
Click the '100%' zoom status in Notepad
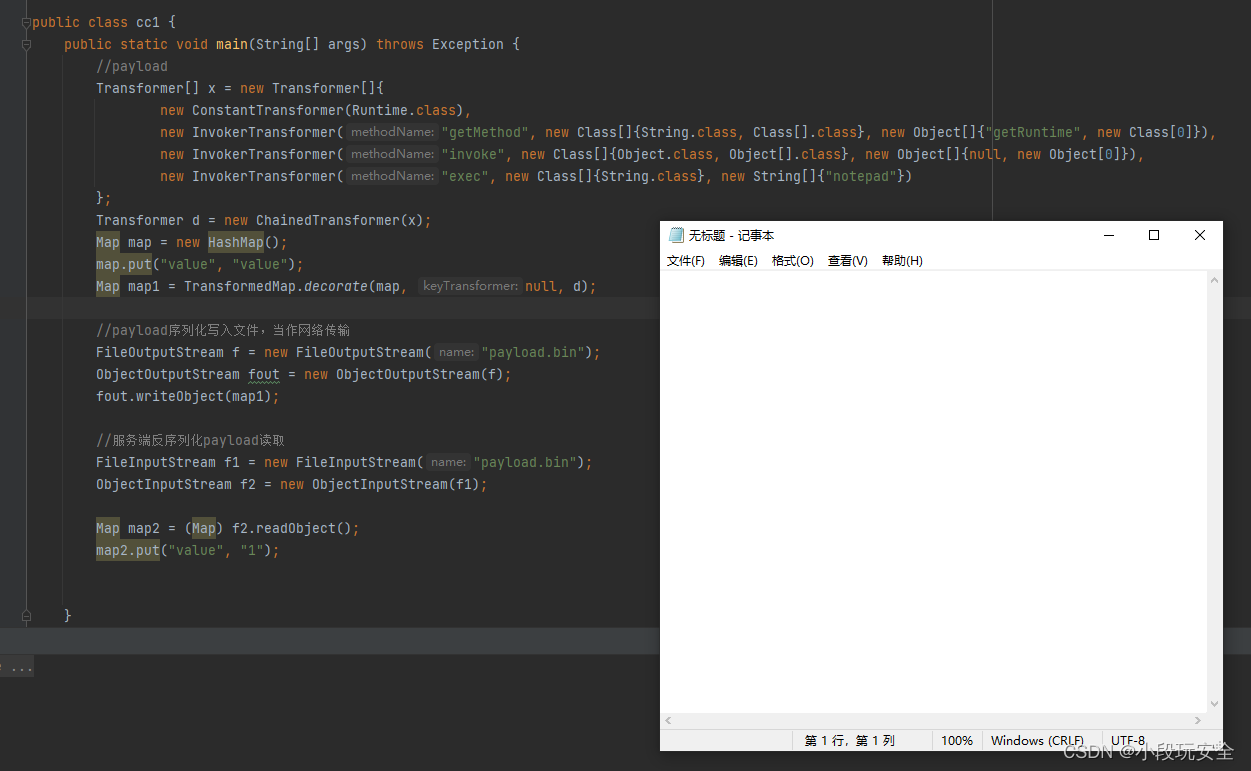coord(957,741)
